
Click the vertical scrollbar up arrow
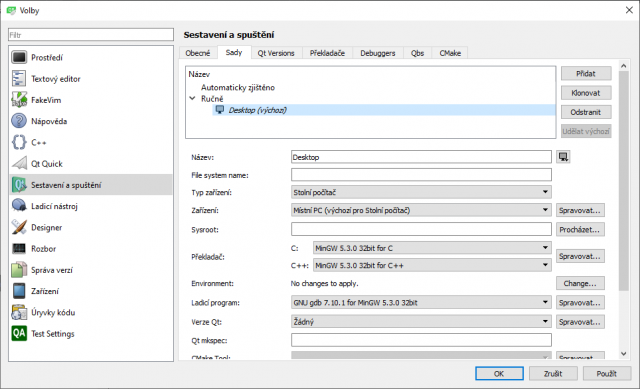(x=623, y=66)
